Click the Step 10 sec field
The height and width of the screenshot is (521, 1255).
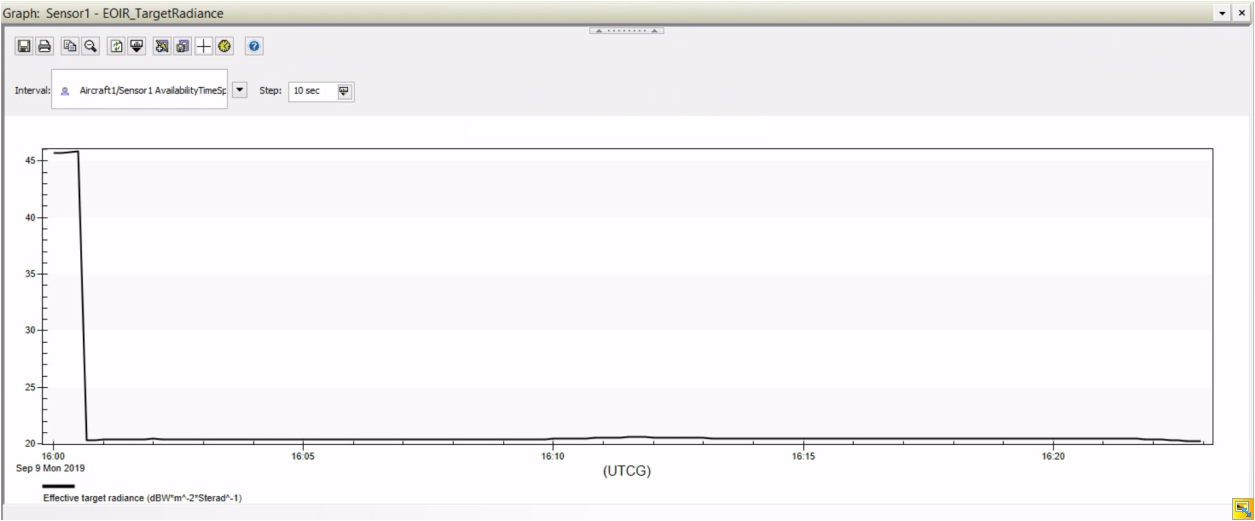tap(311, 91)
